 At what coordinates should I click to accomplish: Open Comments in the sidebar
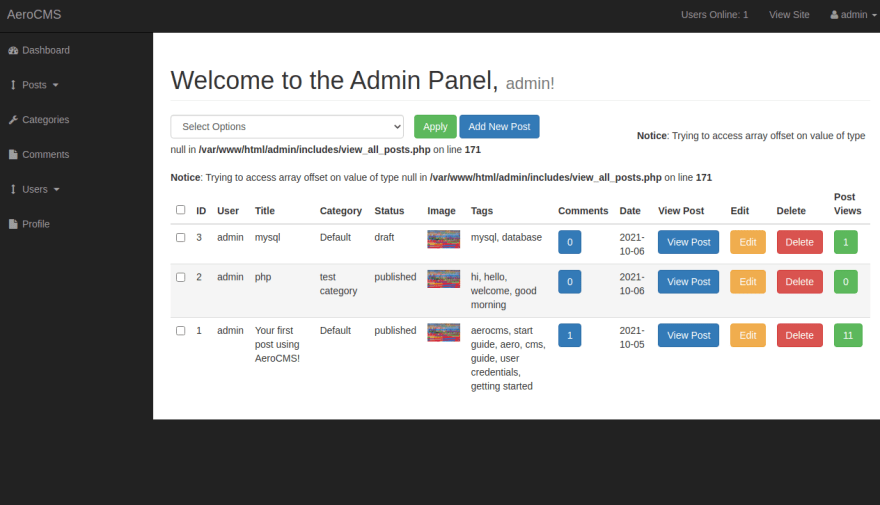click(45, 155)
